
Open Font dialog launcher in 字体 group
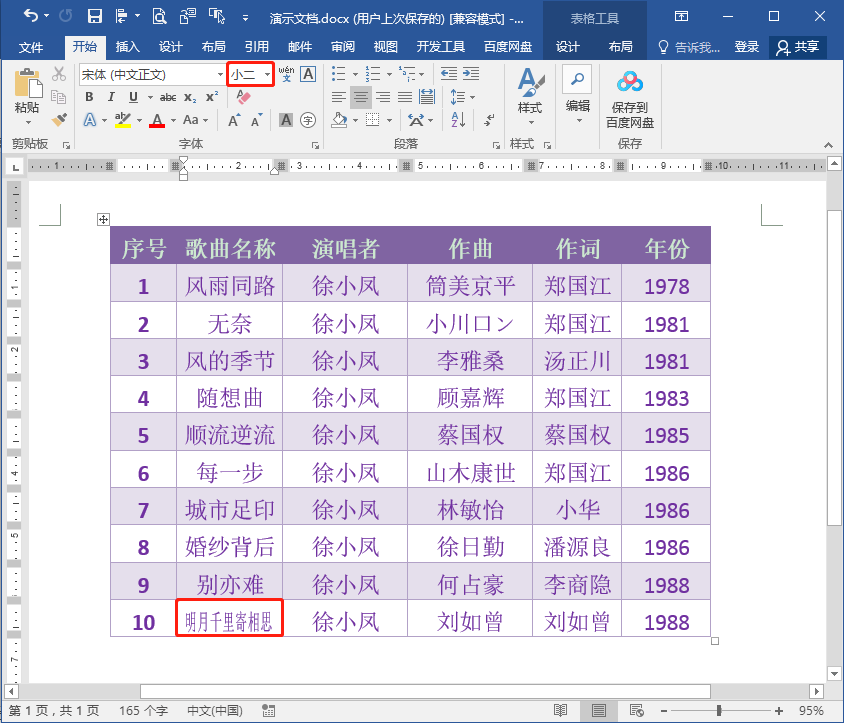click(315, 145)
